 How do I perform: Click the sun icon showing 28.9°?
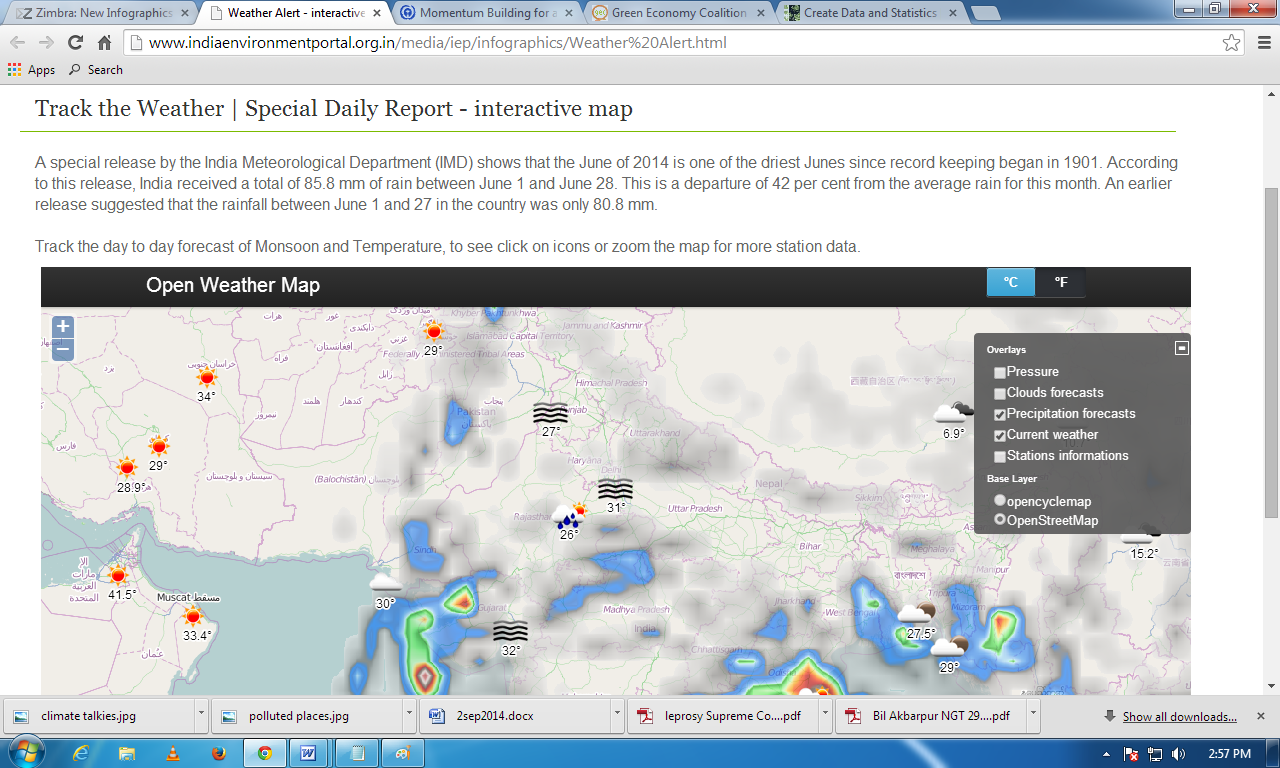127,467
